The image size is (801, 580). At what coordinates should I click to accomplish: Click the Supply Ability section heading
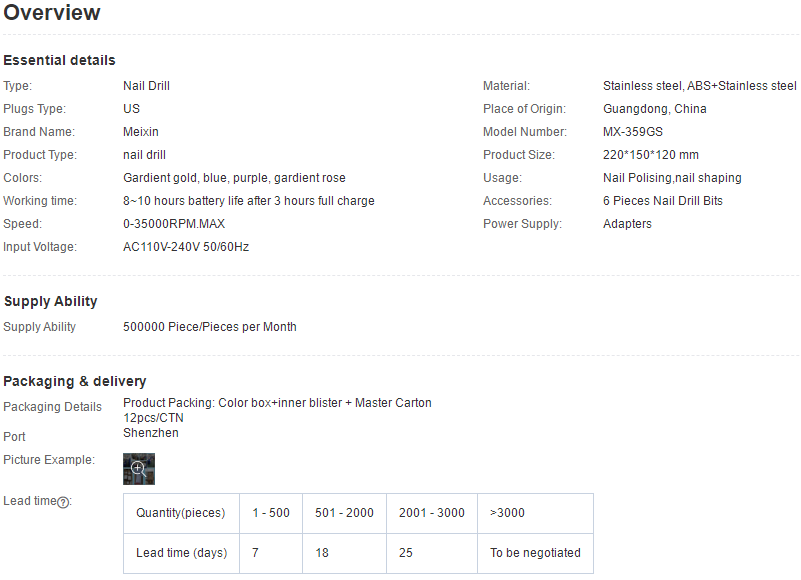pos(50,301)
